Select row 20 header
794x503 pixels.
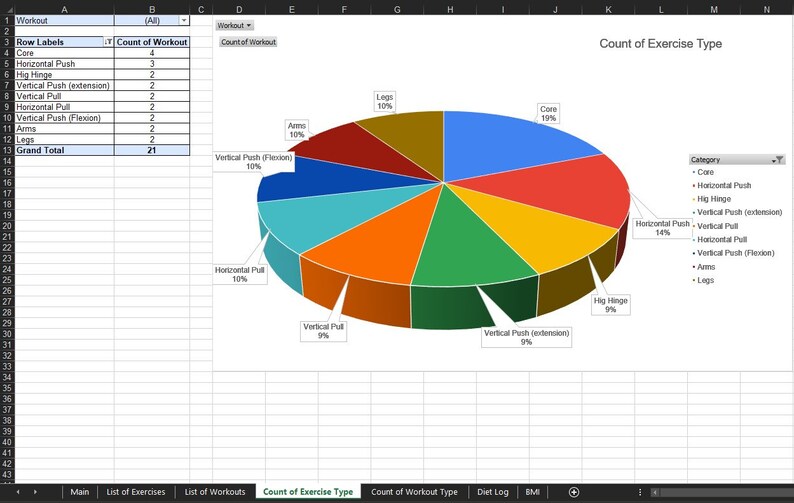pyautogui.click(x=7, y=226)
